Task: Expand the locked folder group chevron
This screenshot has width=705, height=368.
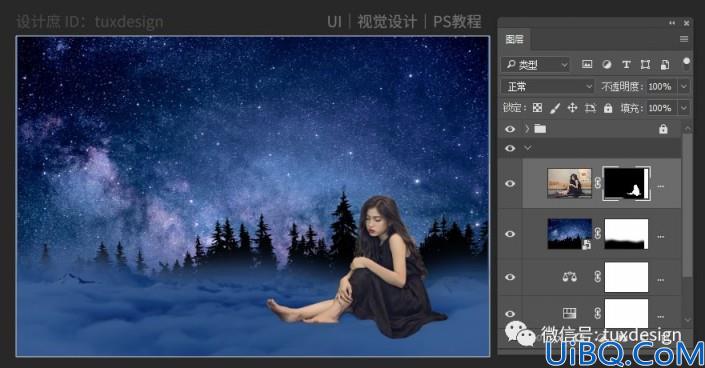Action: pyautogui.click(x=527, y=129)
